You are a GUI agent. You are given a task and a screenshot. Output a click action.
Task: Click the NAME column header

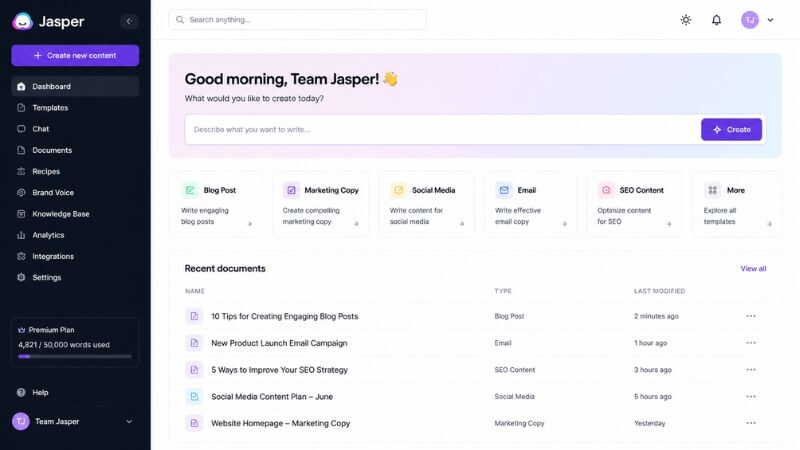(x=194, y=291)
